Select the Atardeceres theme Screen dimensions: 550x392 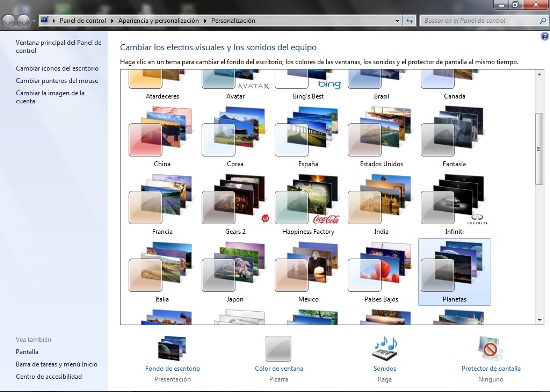click(x=162, y=85)
